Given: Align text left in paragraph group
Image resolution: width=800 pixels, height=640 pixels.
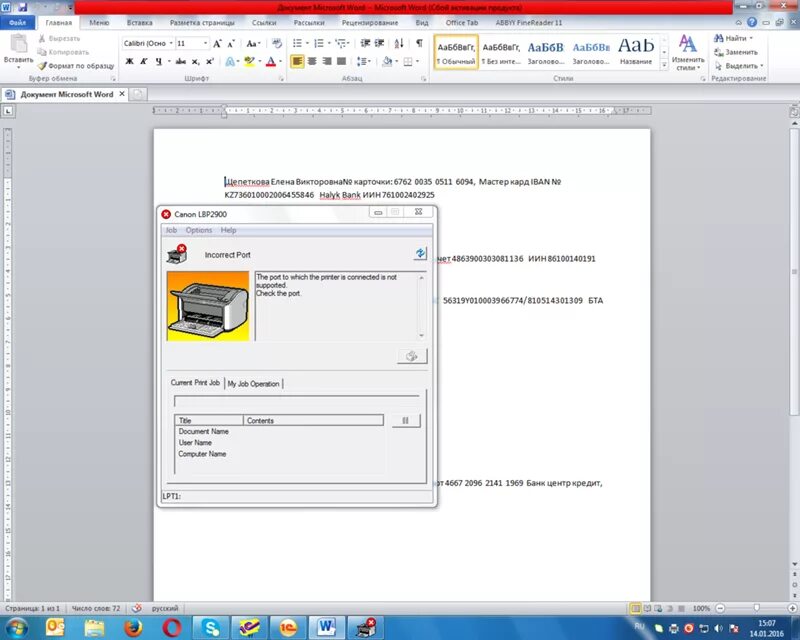Looking at the screenshot, I should point(297,61).
